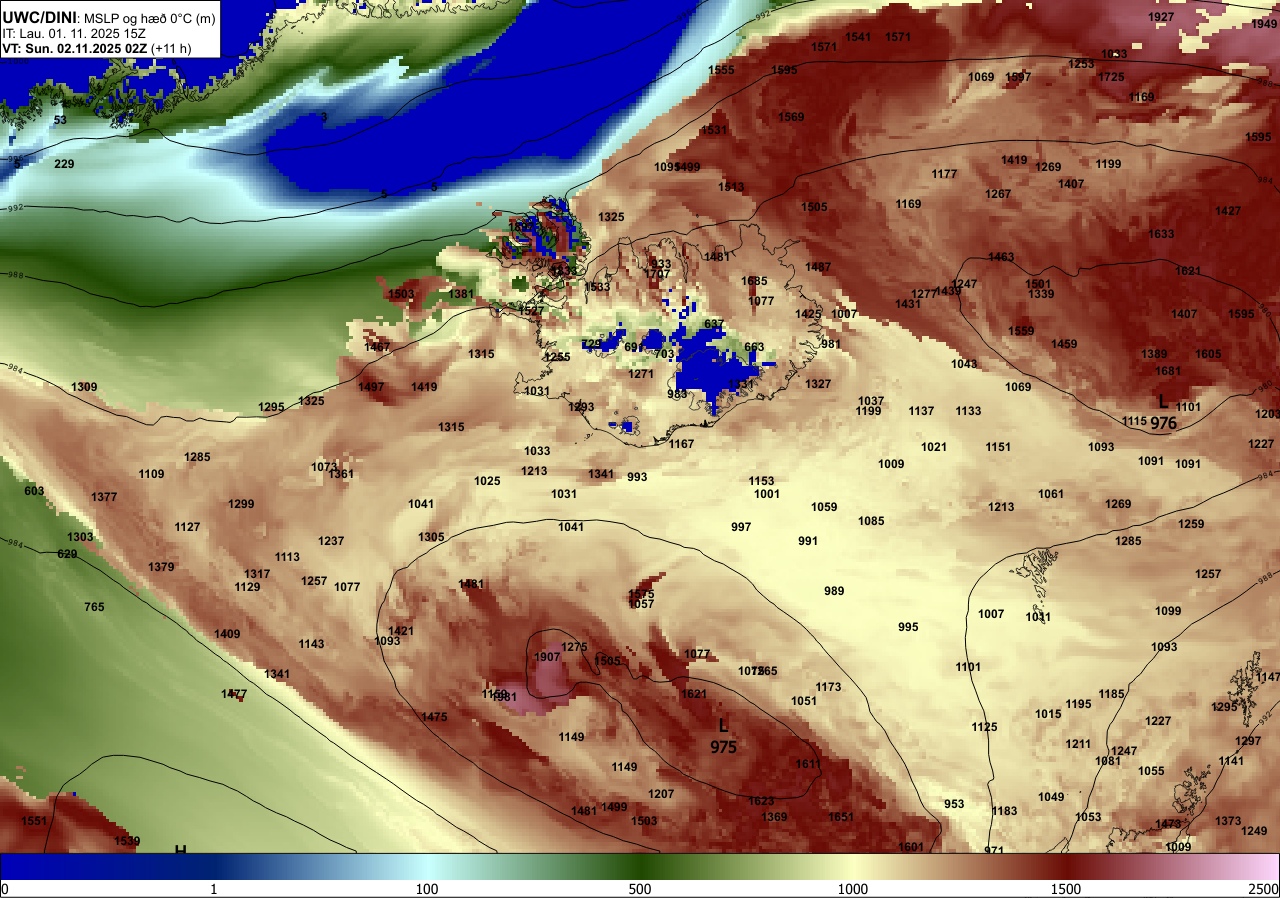Click the height value 1907
The image size is (1280, 898).
pos(547,657)
